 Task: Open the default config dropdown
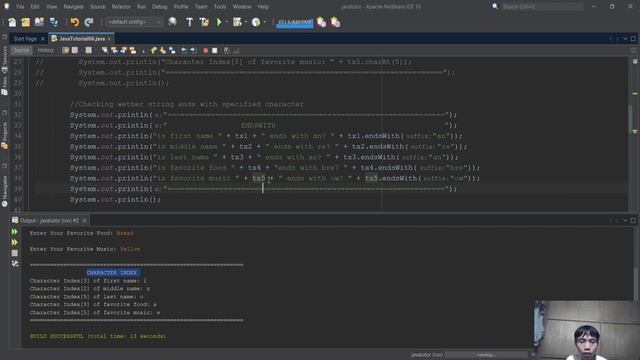[134, 22]
